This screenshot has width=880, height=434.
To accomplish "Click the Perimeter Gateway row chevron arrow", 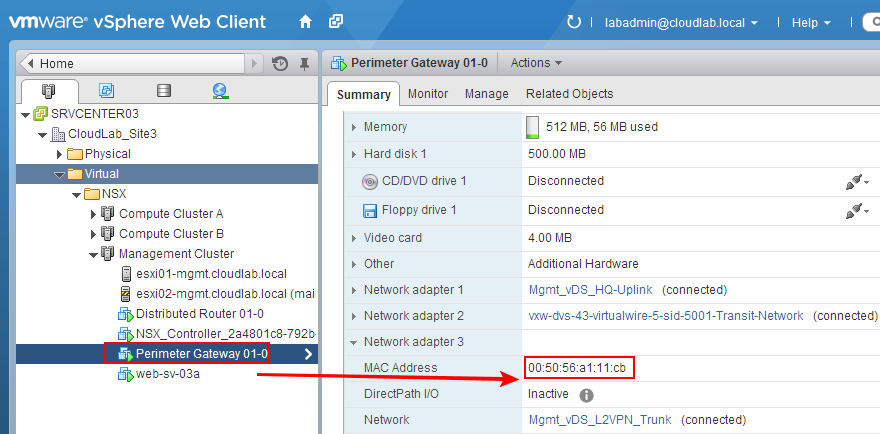I will 308,354.
